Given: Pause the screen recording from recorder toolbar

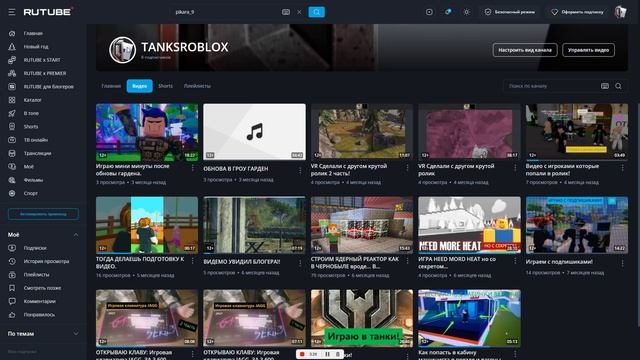Looking at the screenshot, I should (x=327, y=354).
